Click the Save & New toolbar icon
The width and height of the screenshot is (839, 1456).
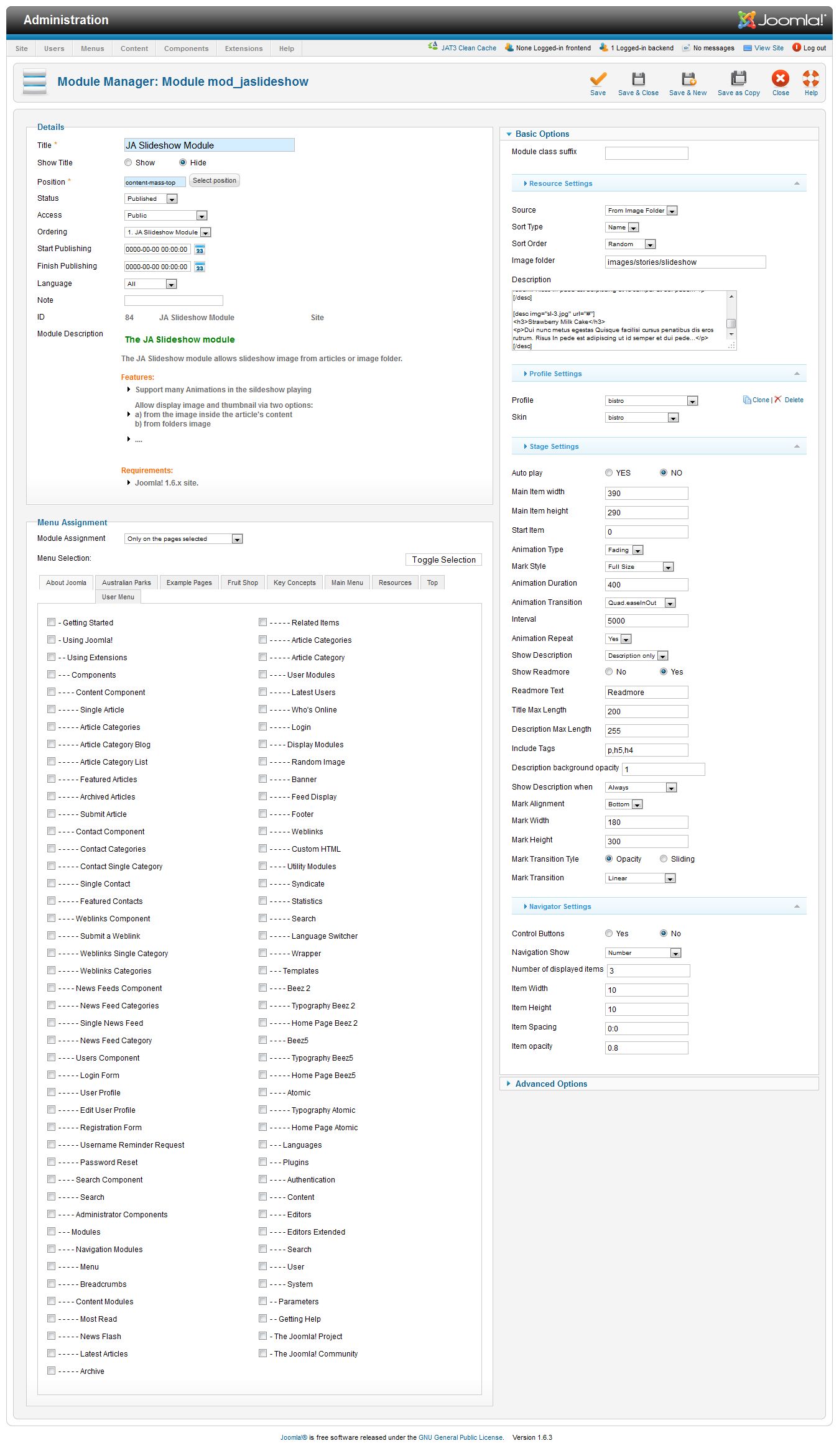click(x=688, y=80)
